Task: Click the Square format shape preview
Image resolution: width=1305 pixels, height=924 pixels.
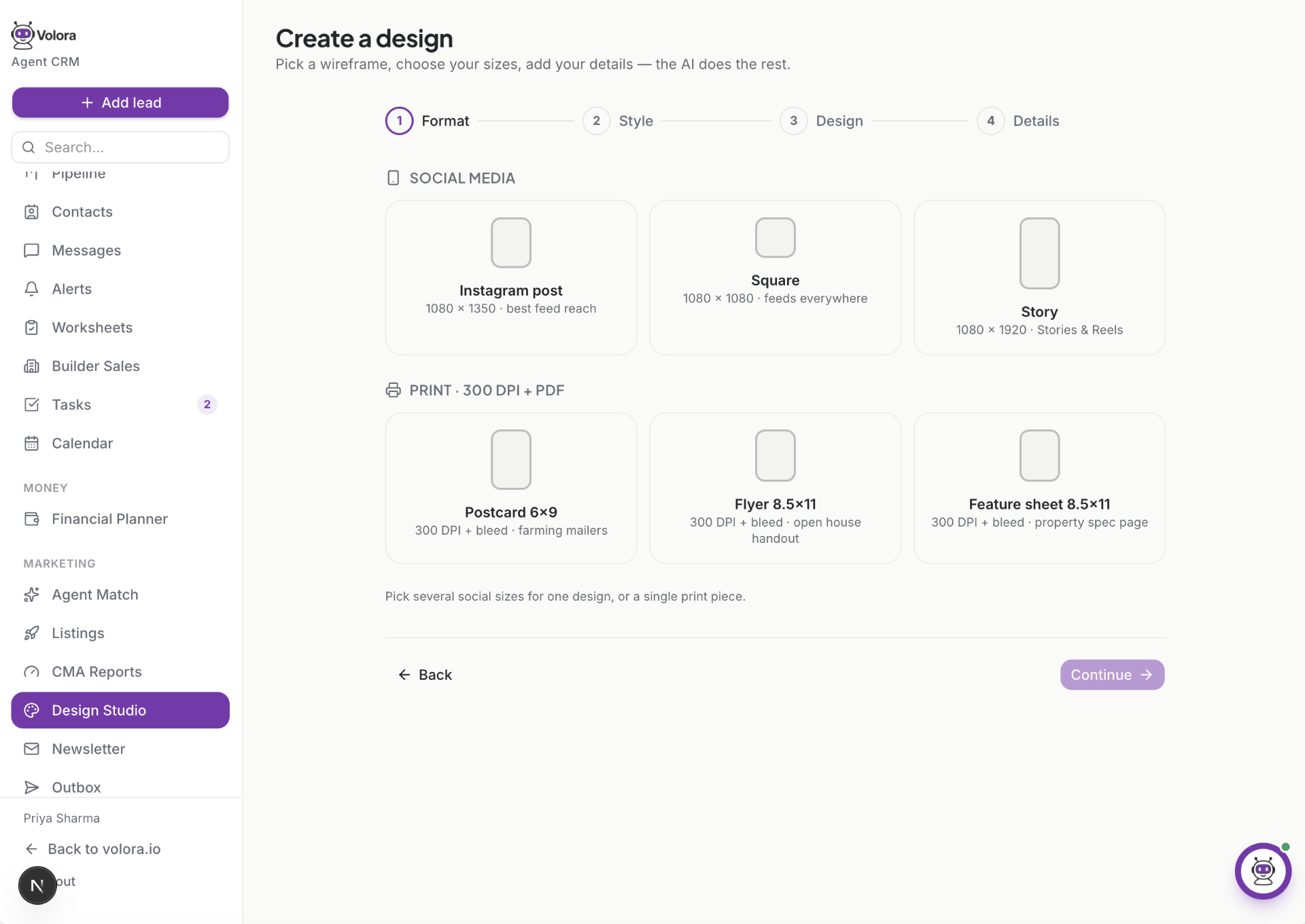Action: [x=776, y=238]
